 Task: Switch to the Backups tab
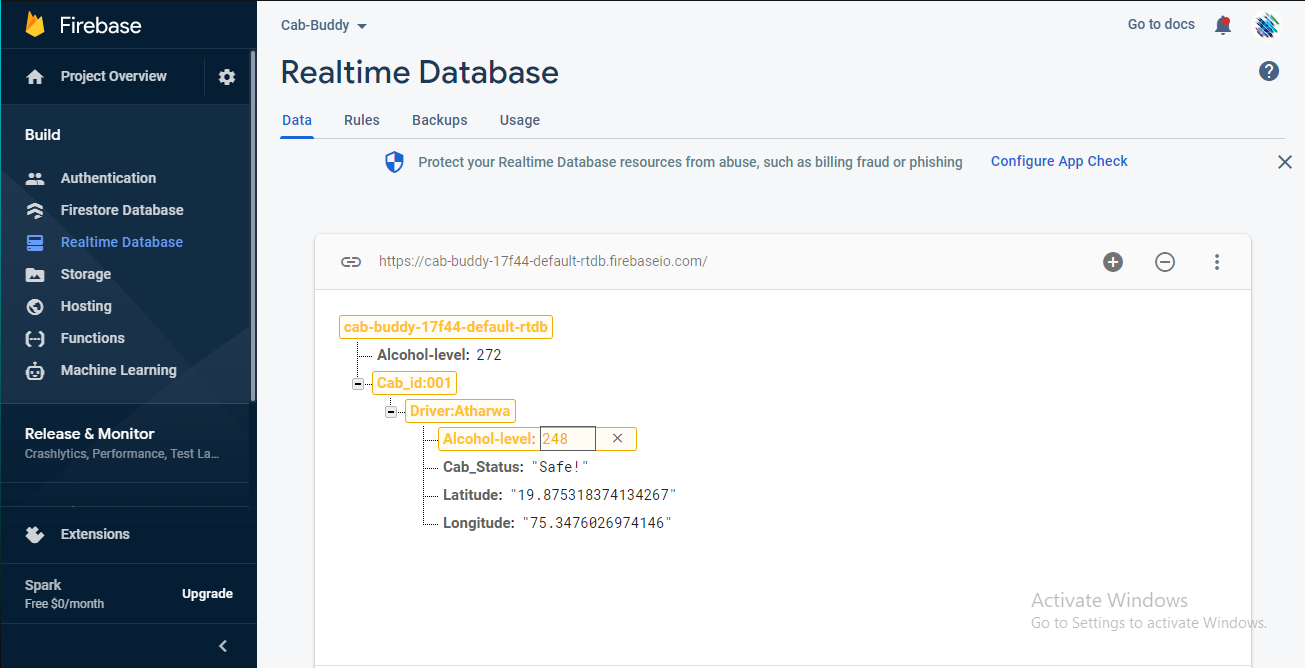click(x=440, y=120)
